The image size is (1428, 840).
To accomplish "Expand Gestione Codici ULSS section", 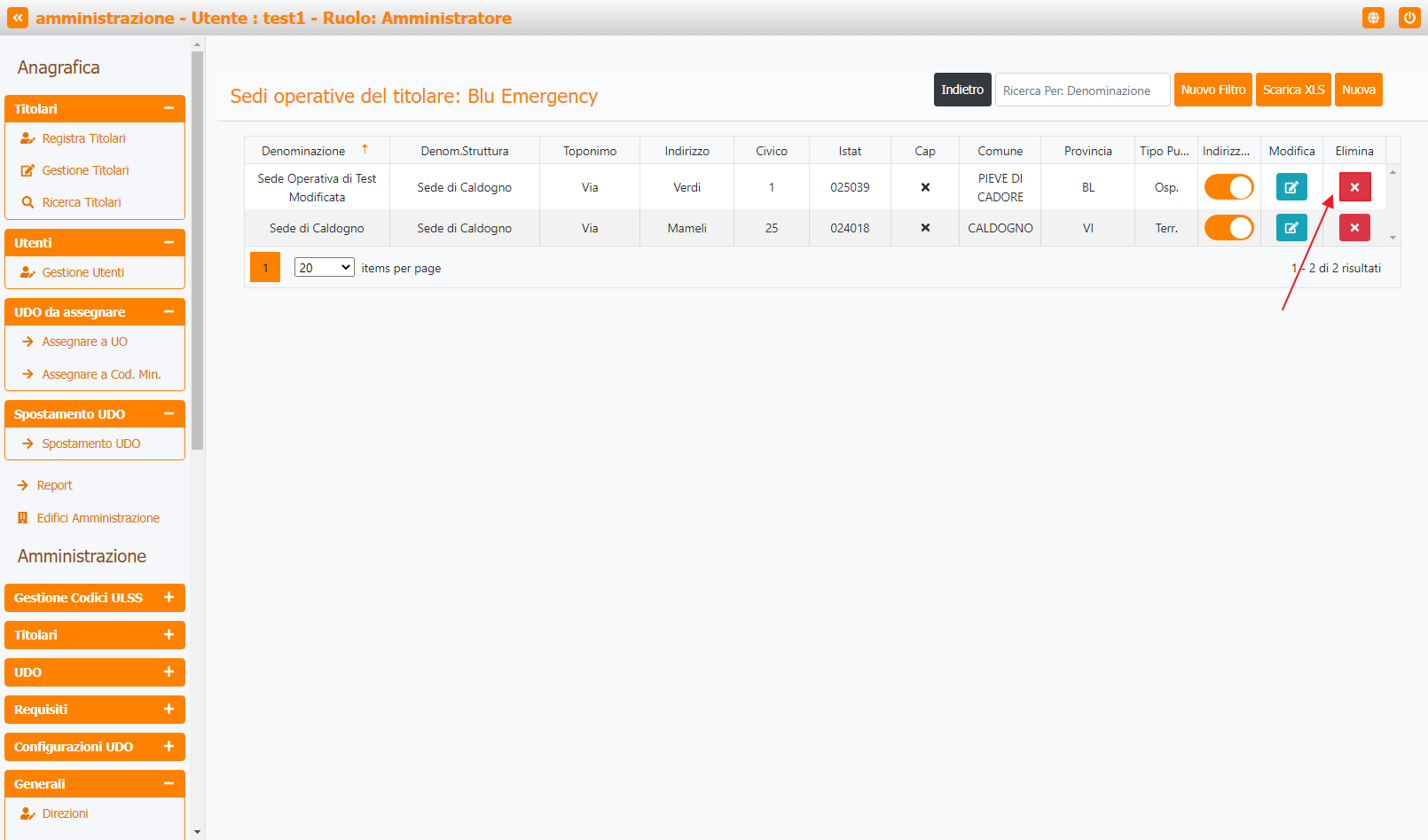I will point(95,598).
